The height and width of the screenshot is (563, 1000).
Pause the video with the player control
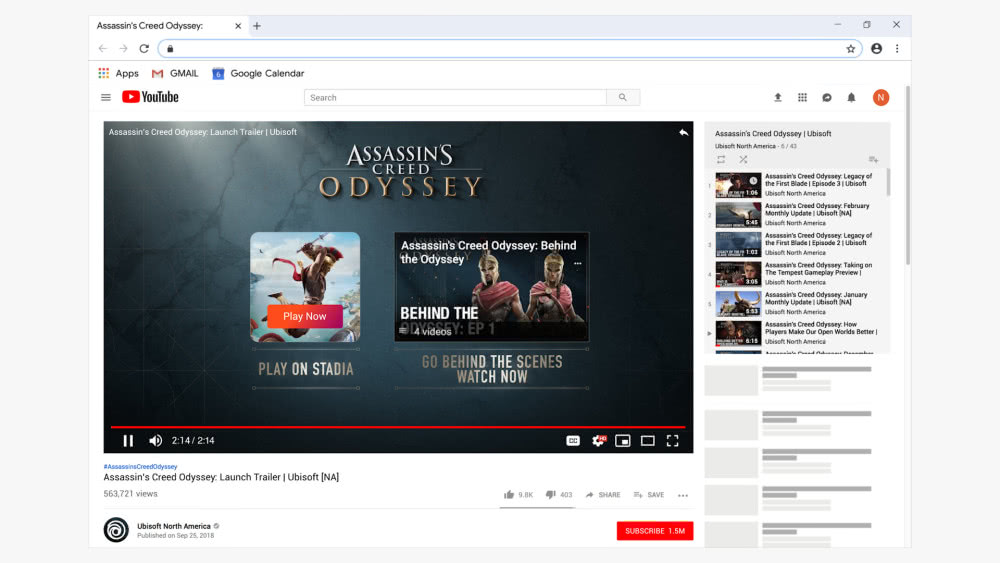click(x=128, y=441)
